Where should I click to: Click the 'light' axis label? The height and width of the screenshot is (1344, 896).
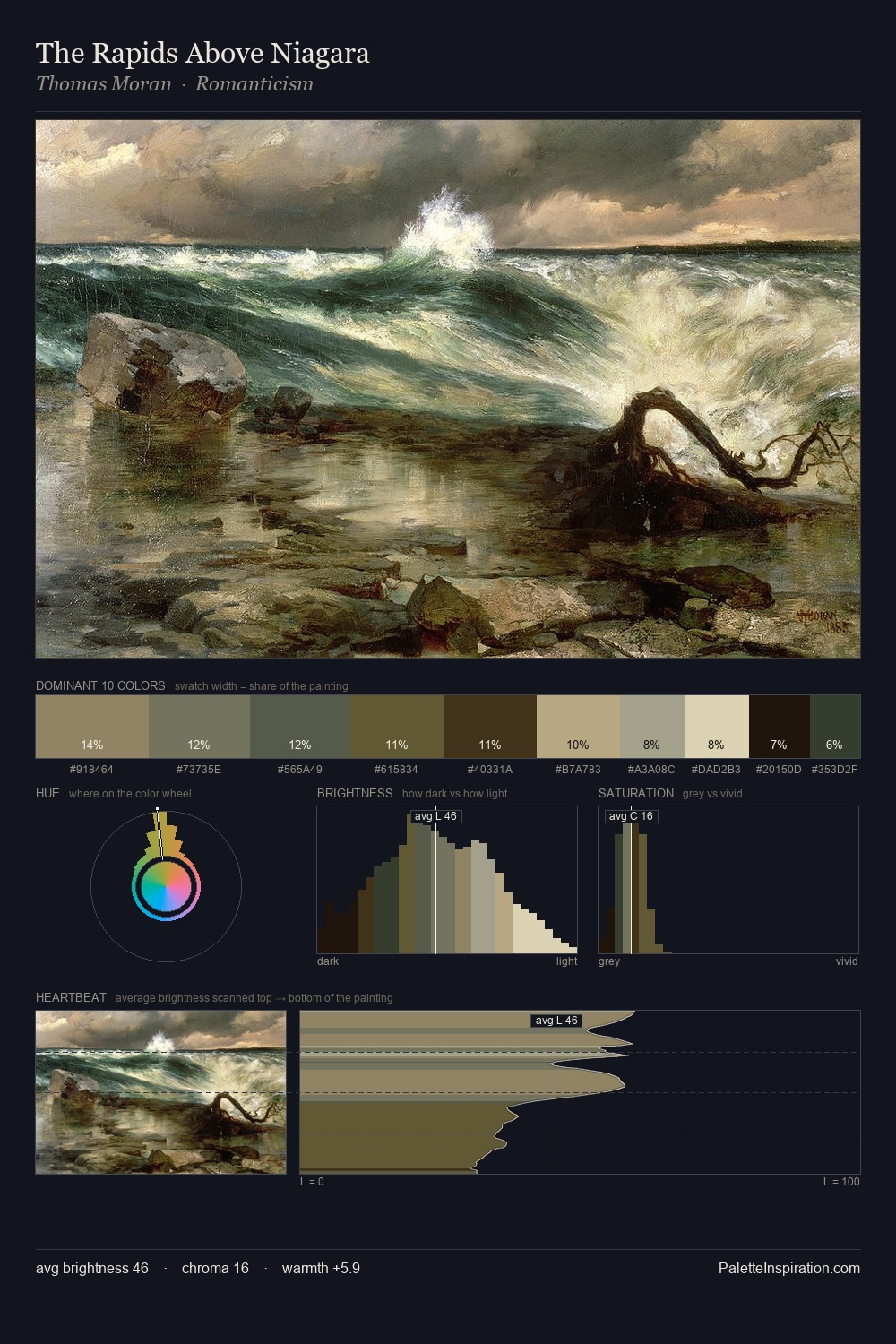(566, 961)
